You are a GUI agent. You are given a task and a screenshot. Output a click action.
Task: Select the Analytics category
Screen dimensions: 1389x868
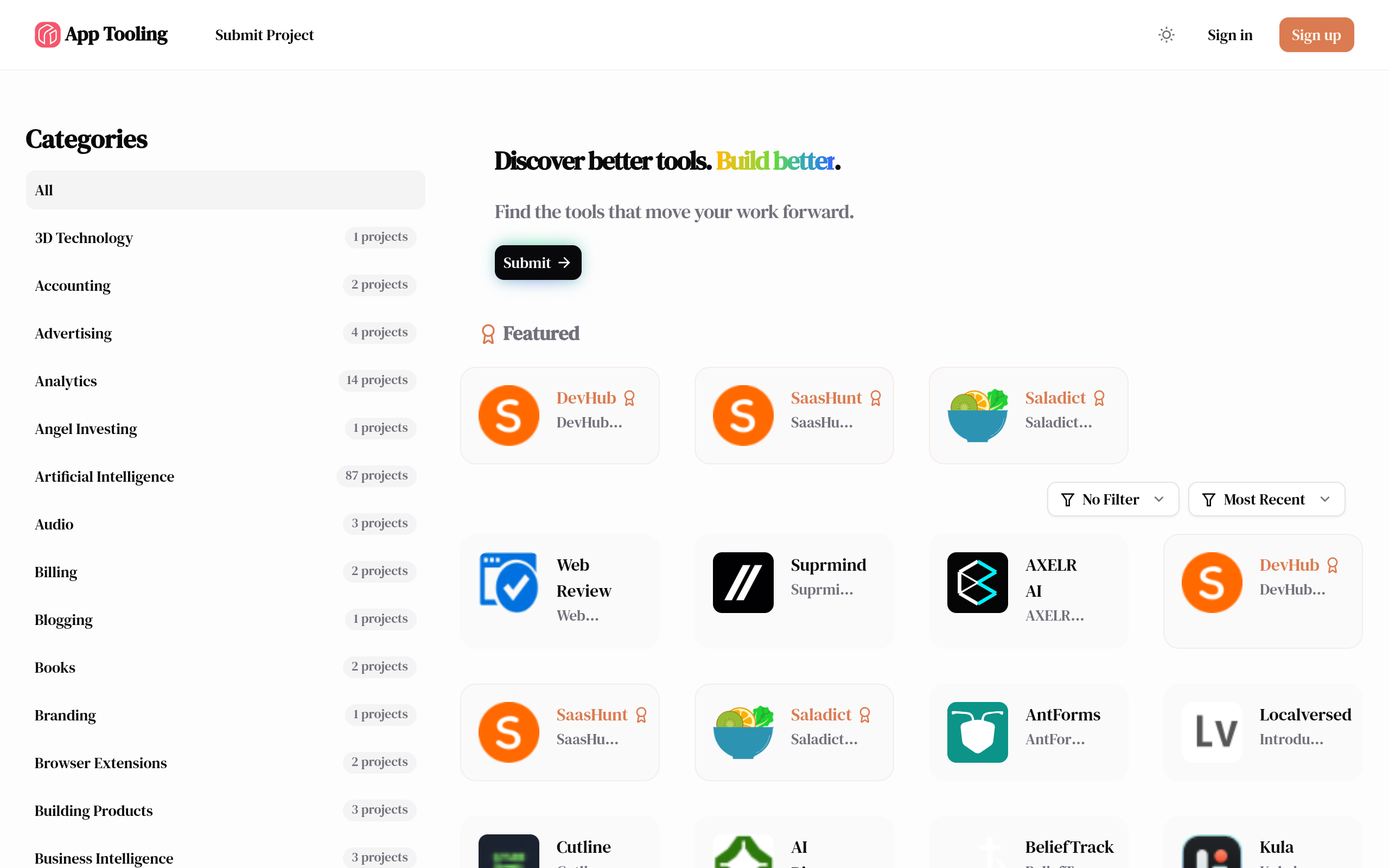pos(226,381)
